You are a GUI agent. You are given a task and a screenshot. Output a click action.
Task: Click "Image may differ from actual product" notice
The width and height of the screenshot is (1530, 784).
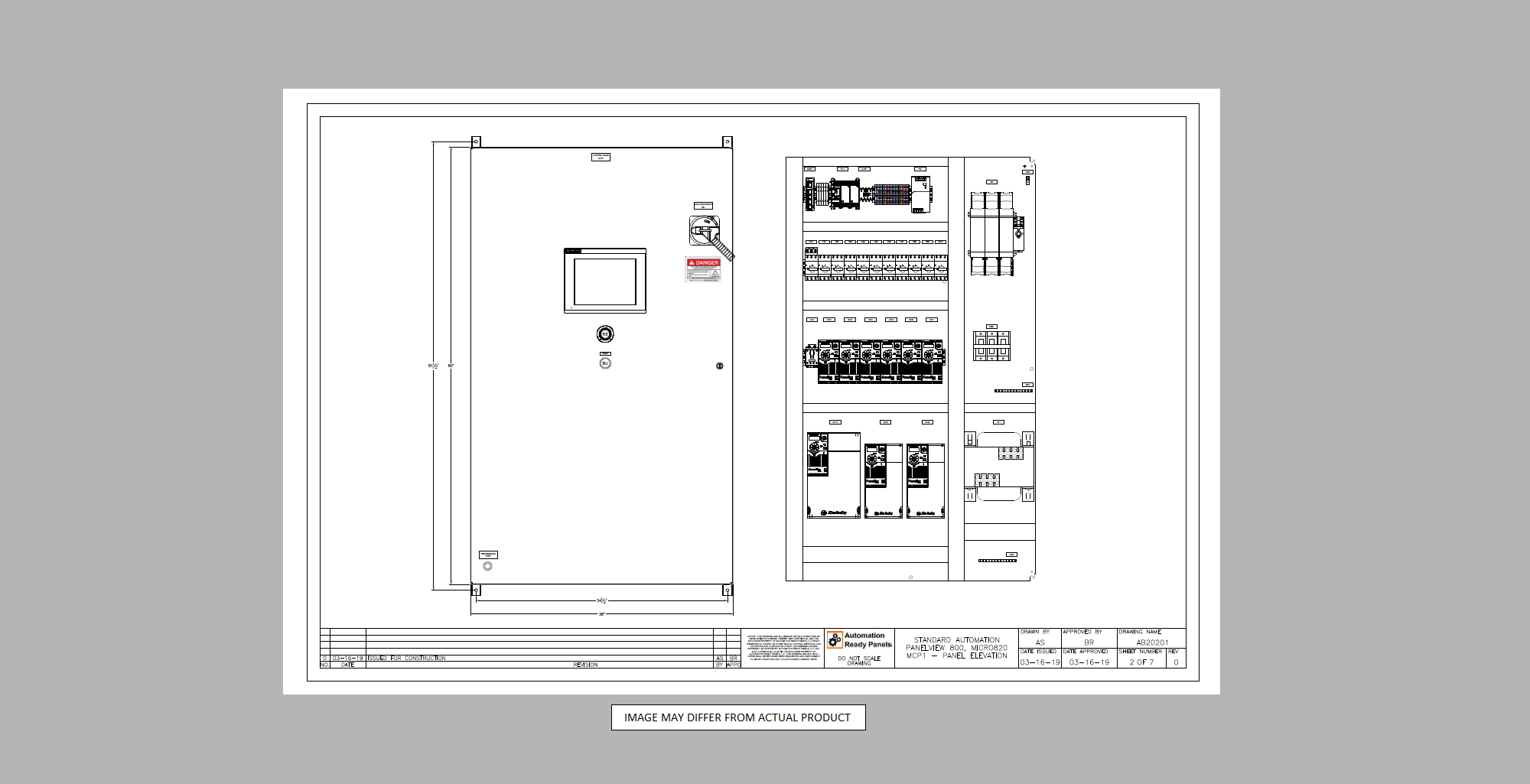coord(737,717)
